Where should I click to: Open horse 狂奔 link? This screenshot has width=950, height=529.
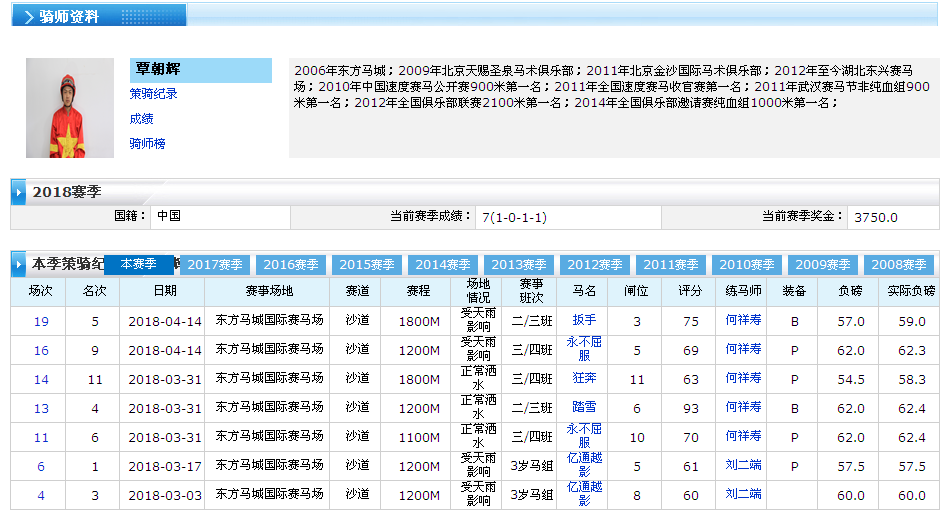coord(584,379)
